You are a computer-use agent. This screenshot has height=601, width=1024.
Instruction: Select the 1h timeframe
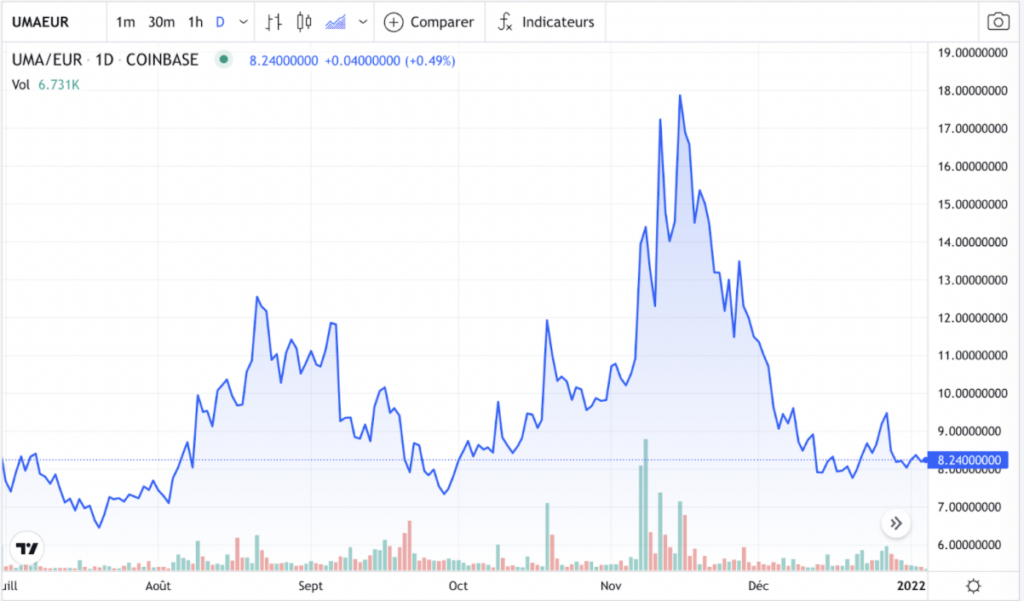point(196,22)
